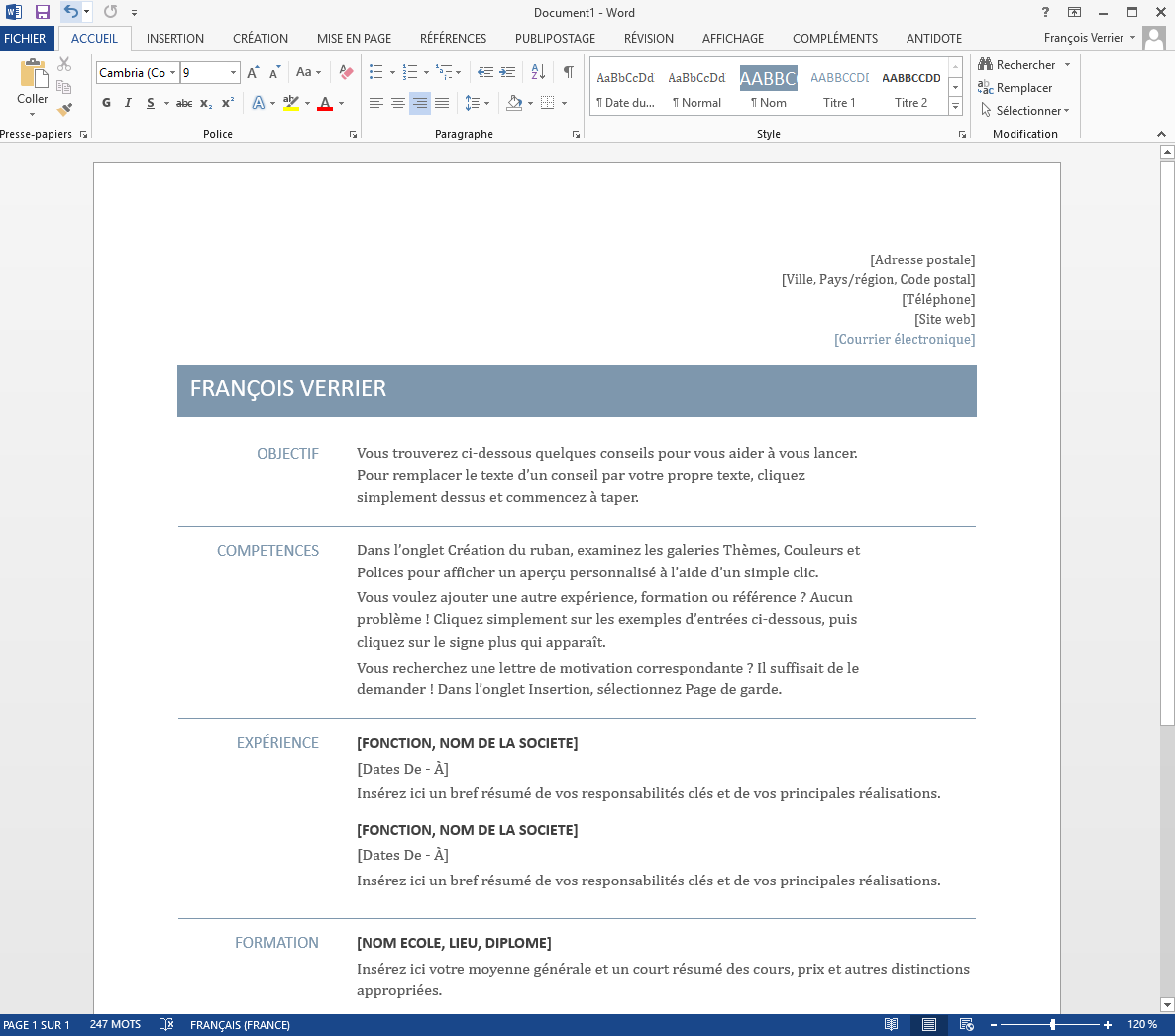The width and height of the screenshot is (1175, 1036).
Task: Switch to Read Mode view icon
Action: coord(892,1025)
